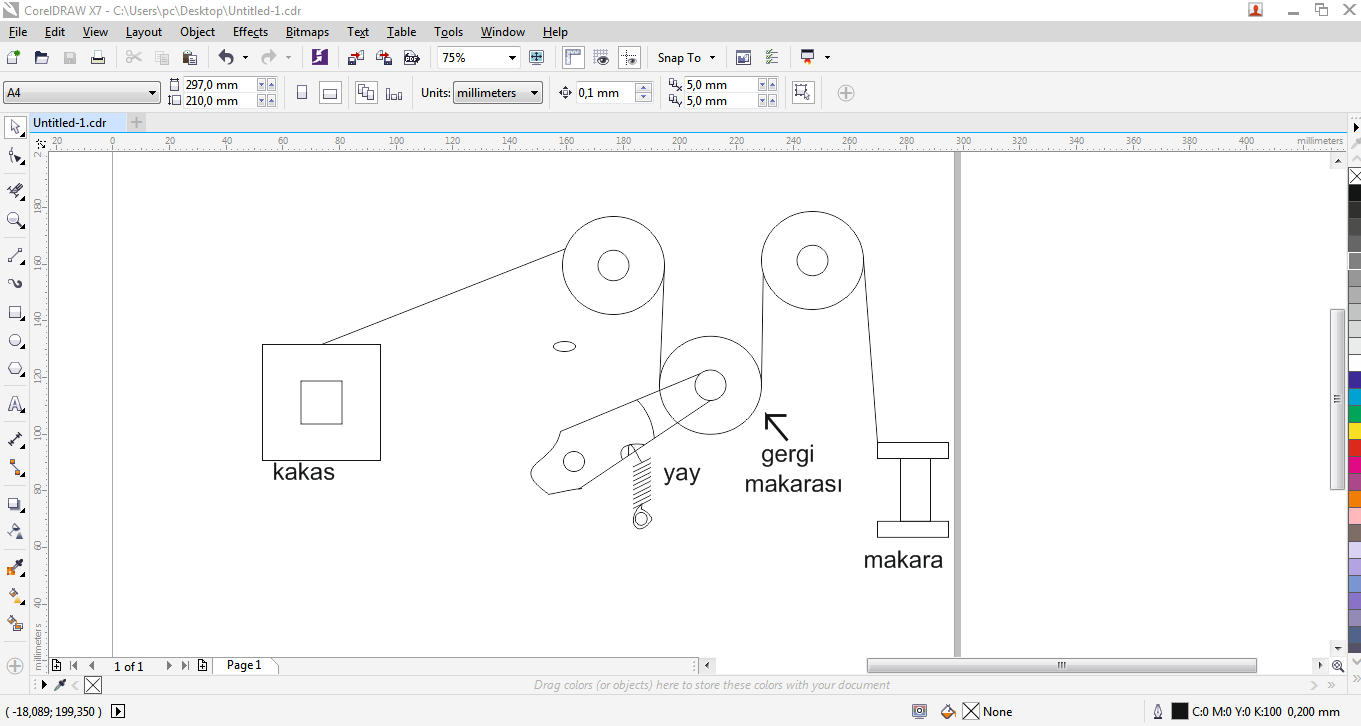Pick the yellow swatch in color palette
The height and width of the screenshot is (726, 1361).
[x=1354, y=430]
